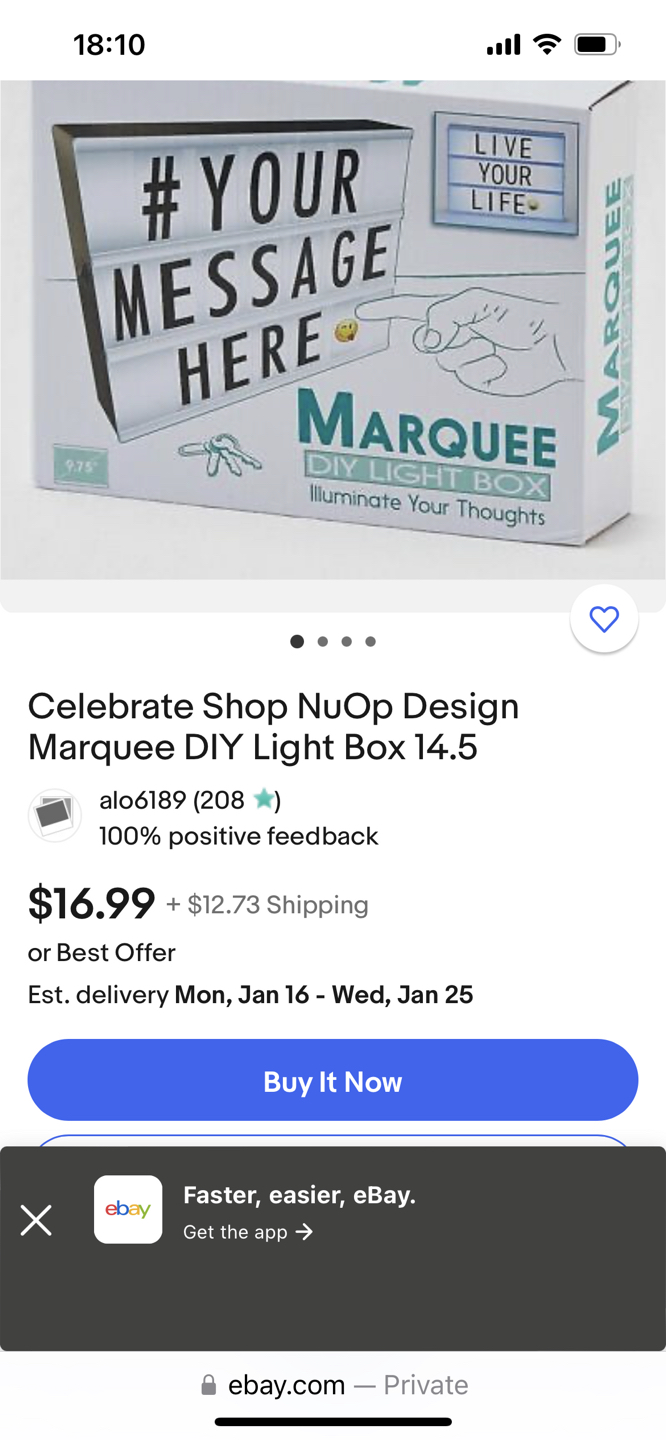Switch to the second carousel image dot
This screenshot has width=666, height=1440.
pyautogui.click(x=322, y=642)
